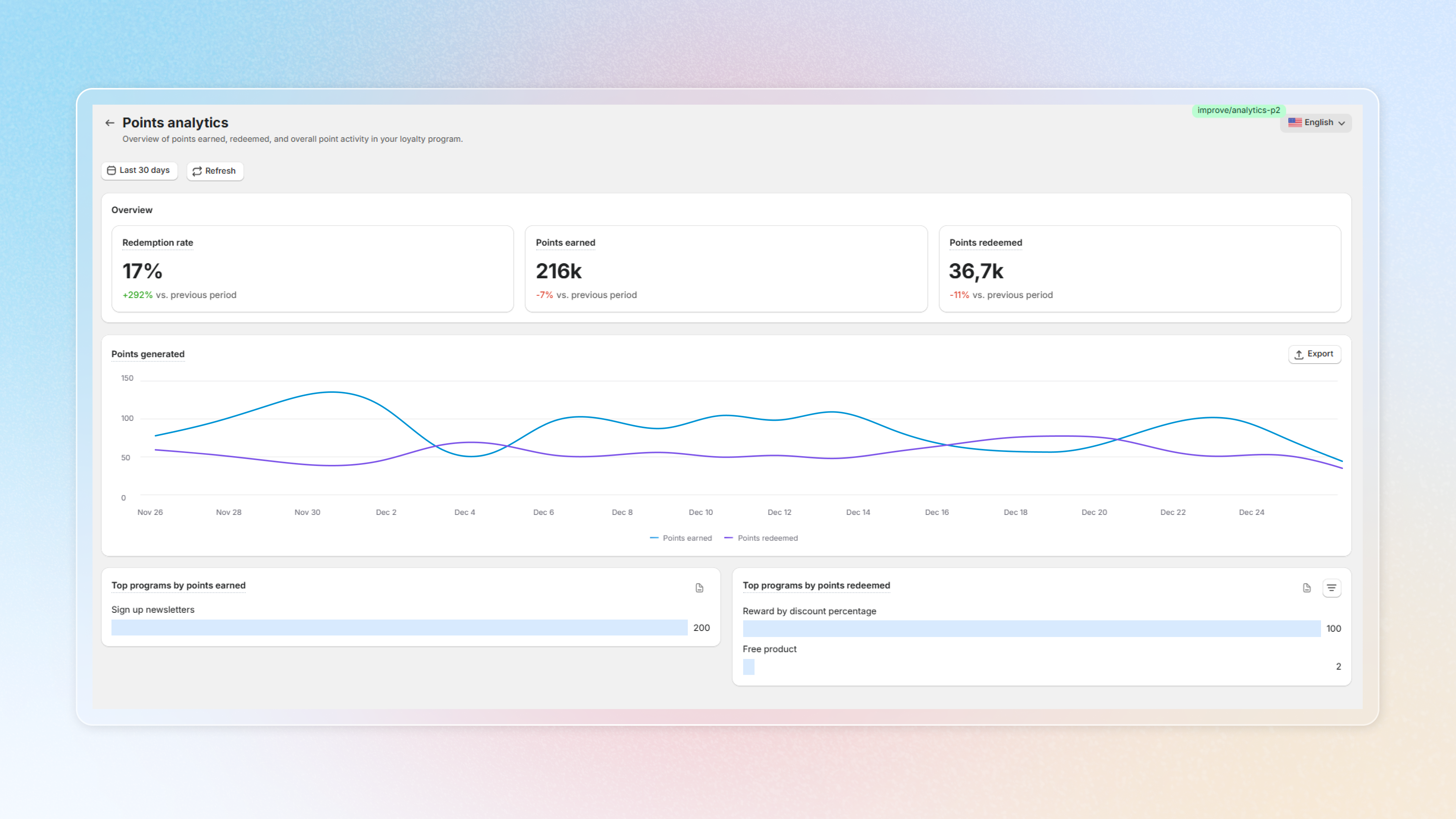Viewport: 1456px width, 819px height.
Task: Click the Redemption rate metric title
Action: pos(158,243)
